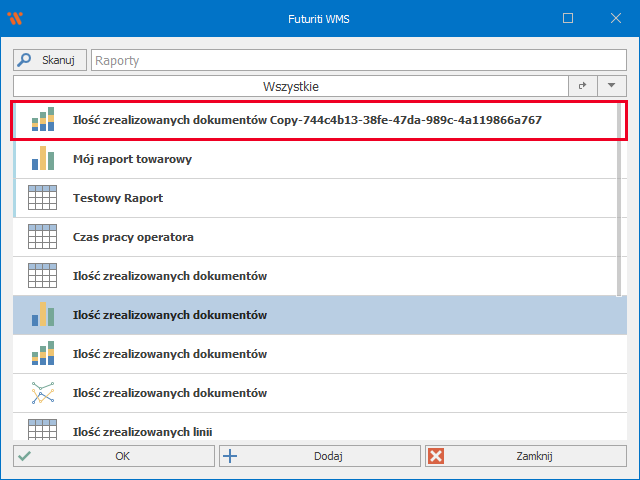Add a new report with the Dodaj button

point(320,456)
